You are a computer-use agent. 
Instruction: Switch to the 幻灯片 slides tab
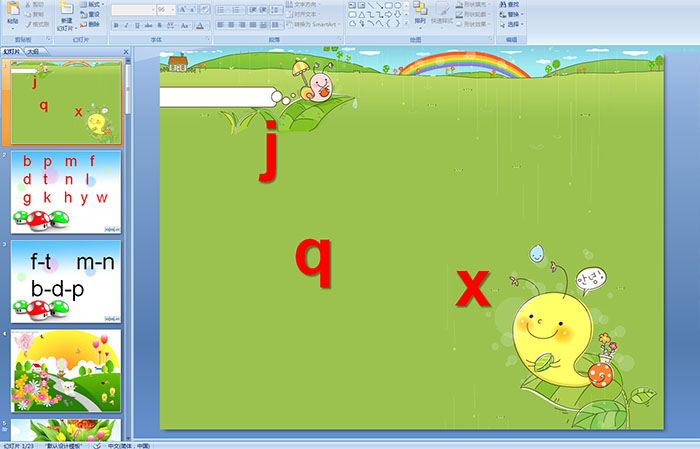[x=12, y=52]
